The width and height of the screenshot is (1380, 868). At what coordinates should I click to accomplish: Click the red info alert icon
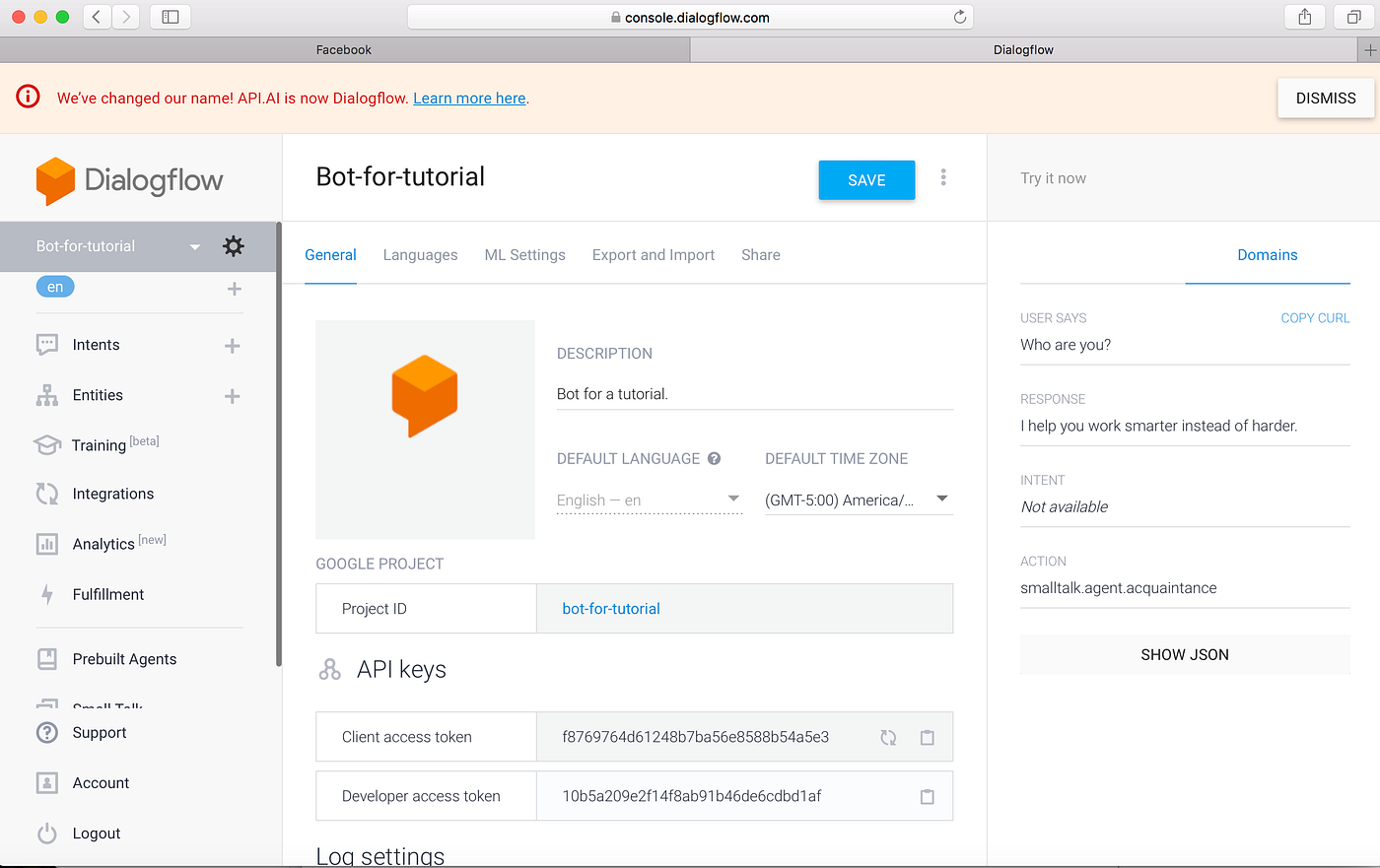coord(28,97)
